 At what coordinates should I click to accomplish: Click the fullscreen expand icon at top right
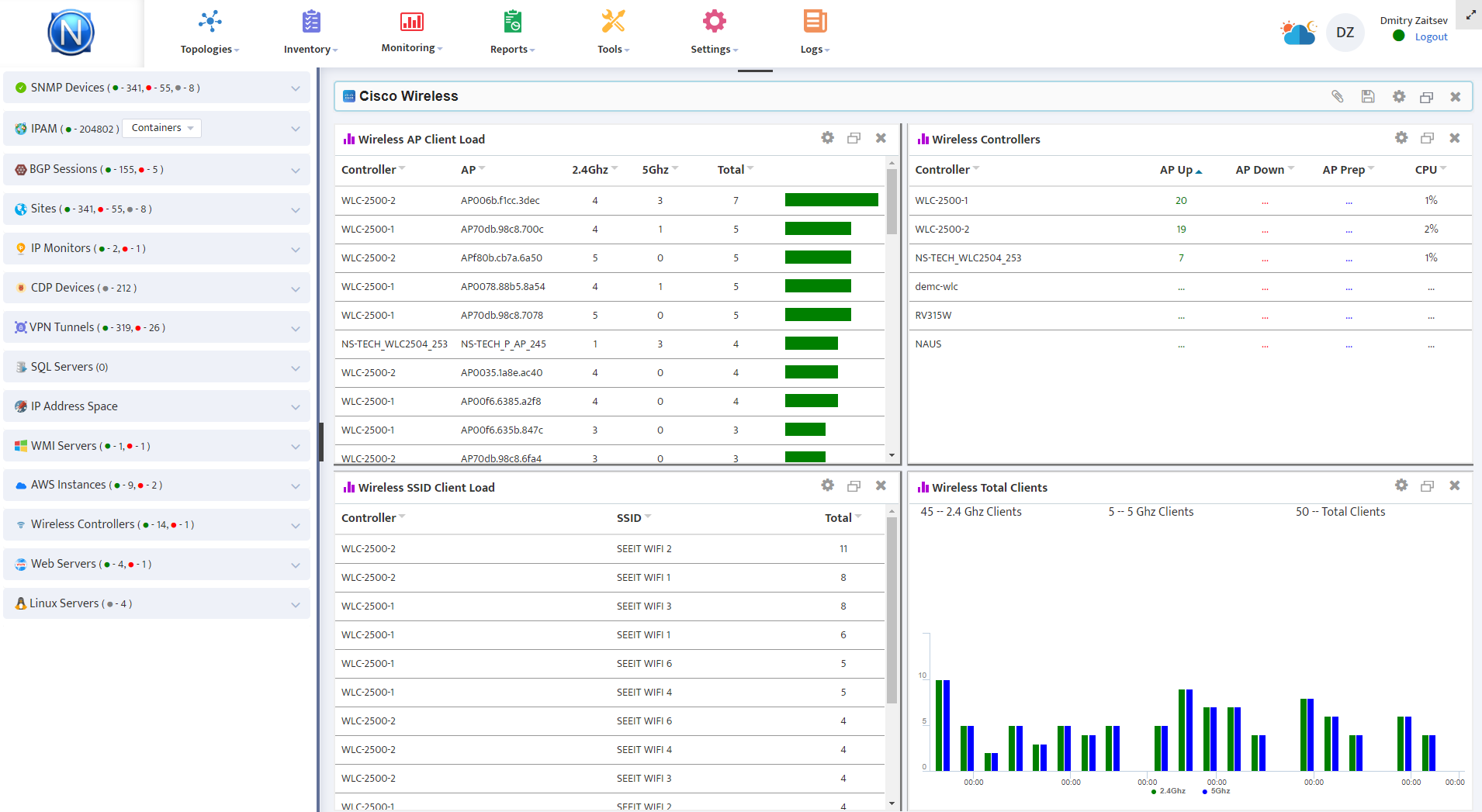pyautogui.click(x=1470, y=14)
